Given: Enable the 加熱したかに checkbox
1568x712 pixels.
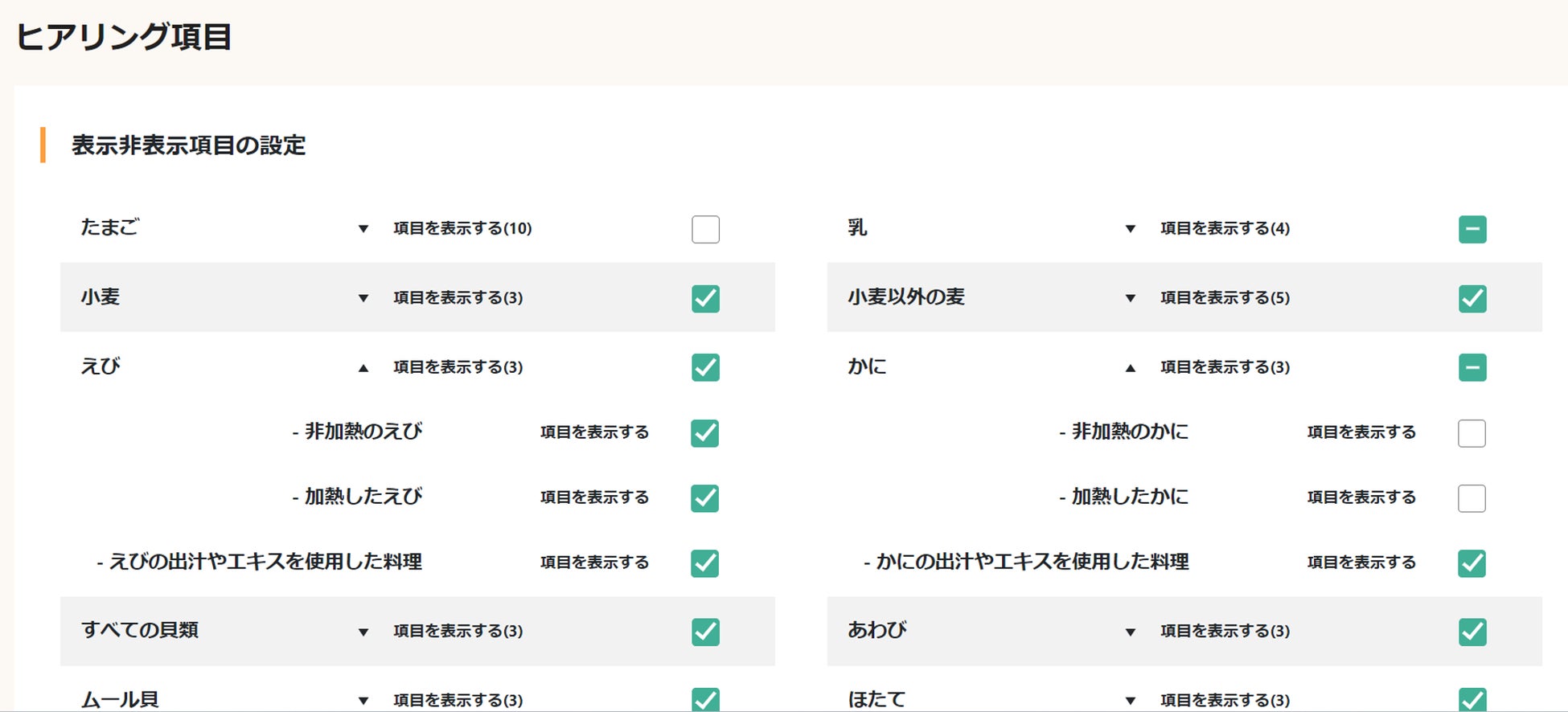Looking at the screenshot, I should (1472, 498).
